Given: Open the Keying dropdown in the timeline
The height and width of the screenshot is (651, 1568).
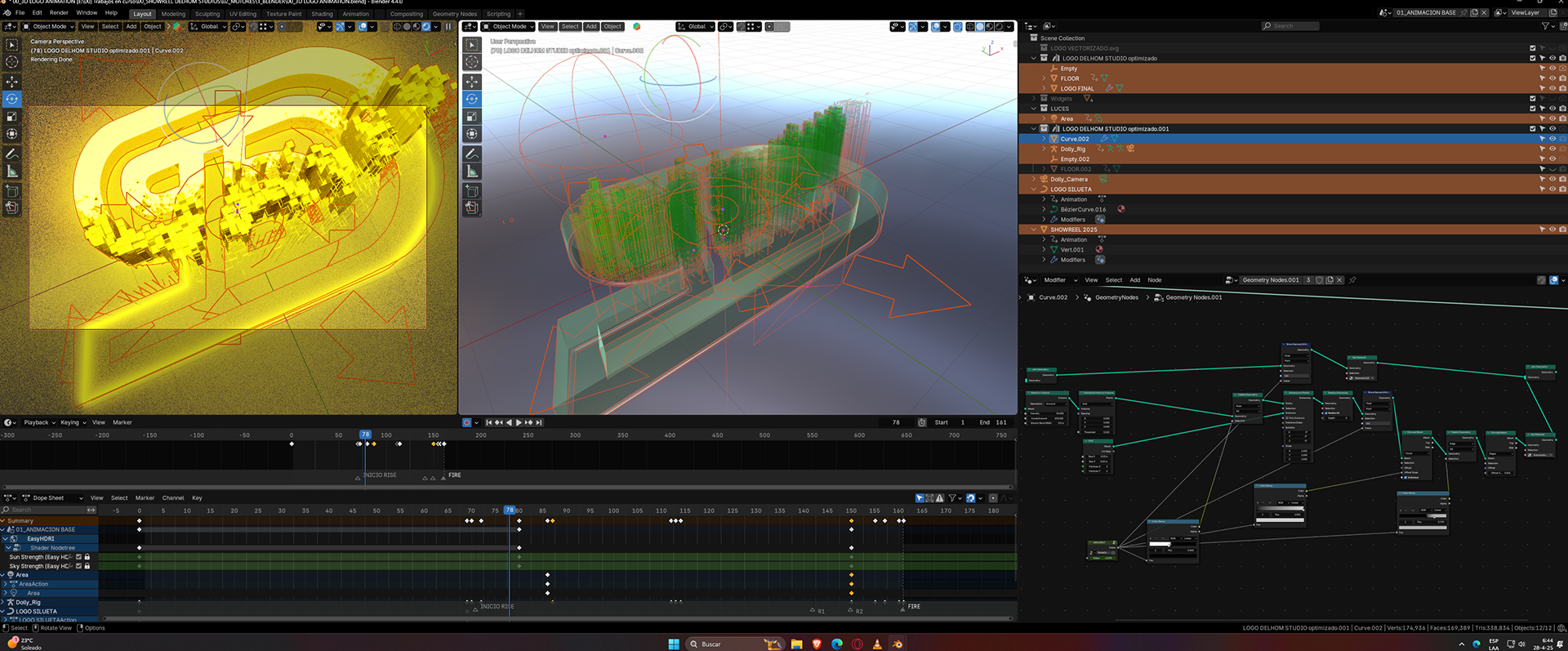Looking at the screenshot, I should (73, 422).
